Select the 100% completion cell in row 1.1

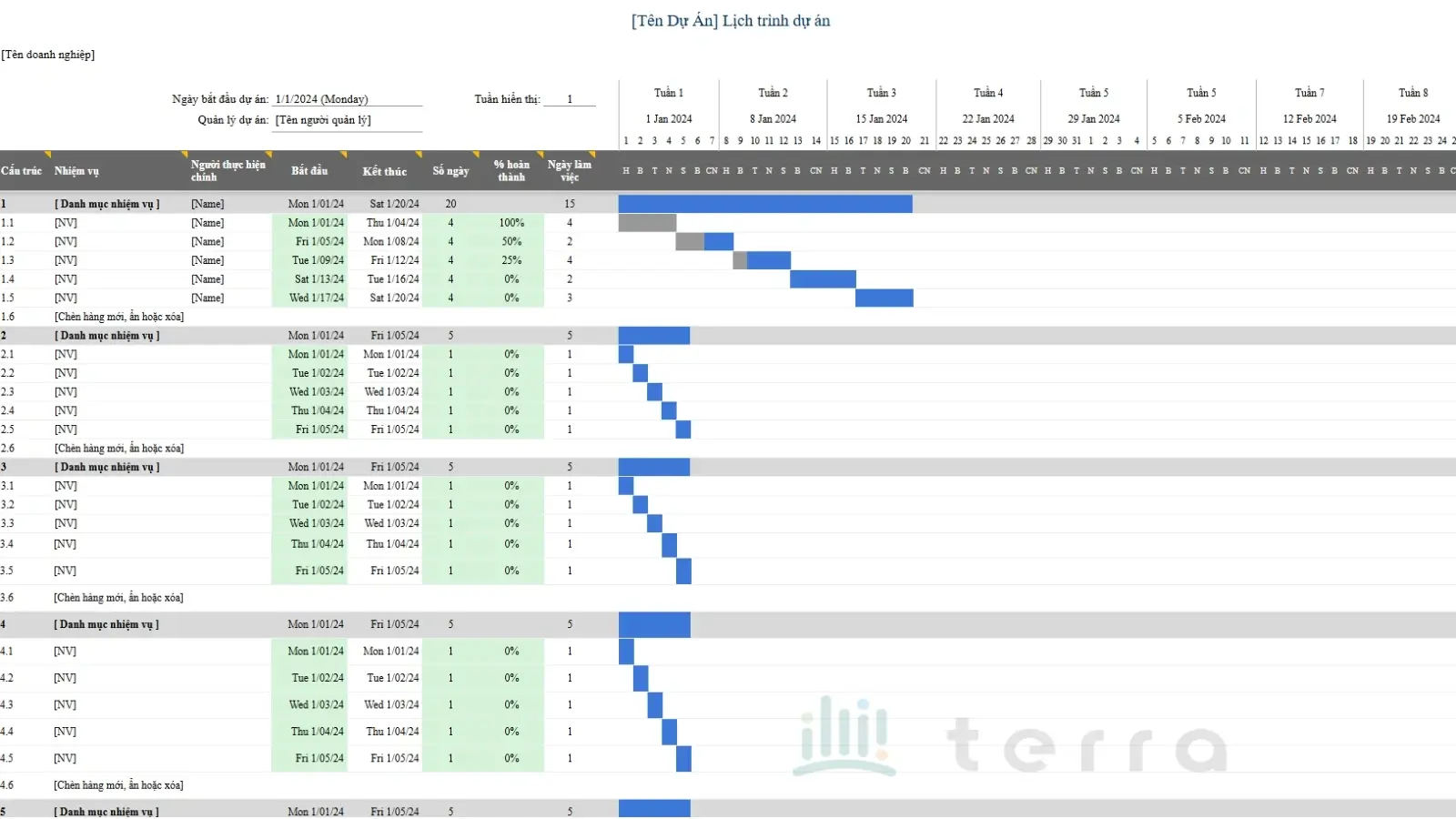tap(511, 223)
